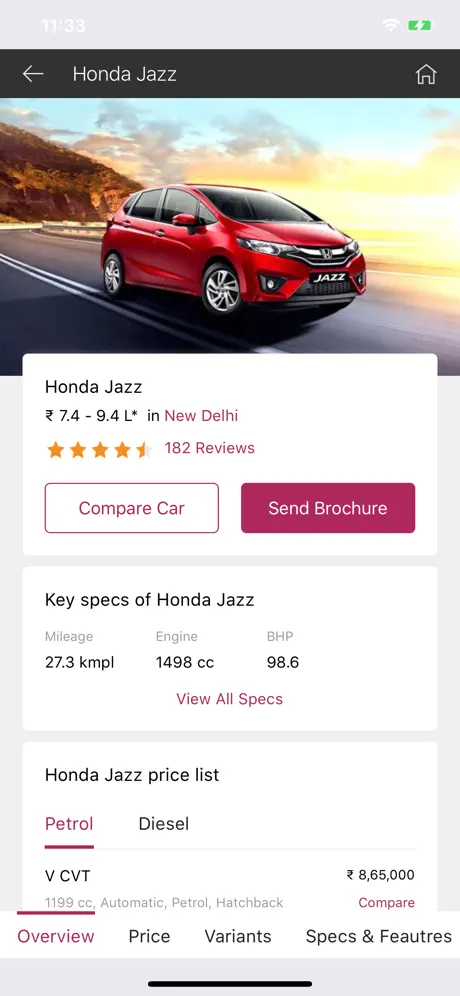This screenshot has width=460, height=996.
Task: Click Compare for V CVT variant
Action: pyautogui.click(x=386, y=903)
